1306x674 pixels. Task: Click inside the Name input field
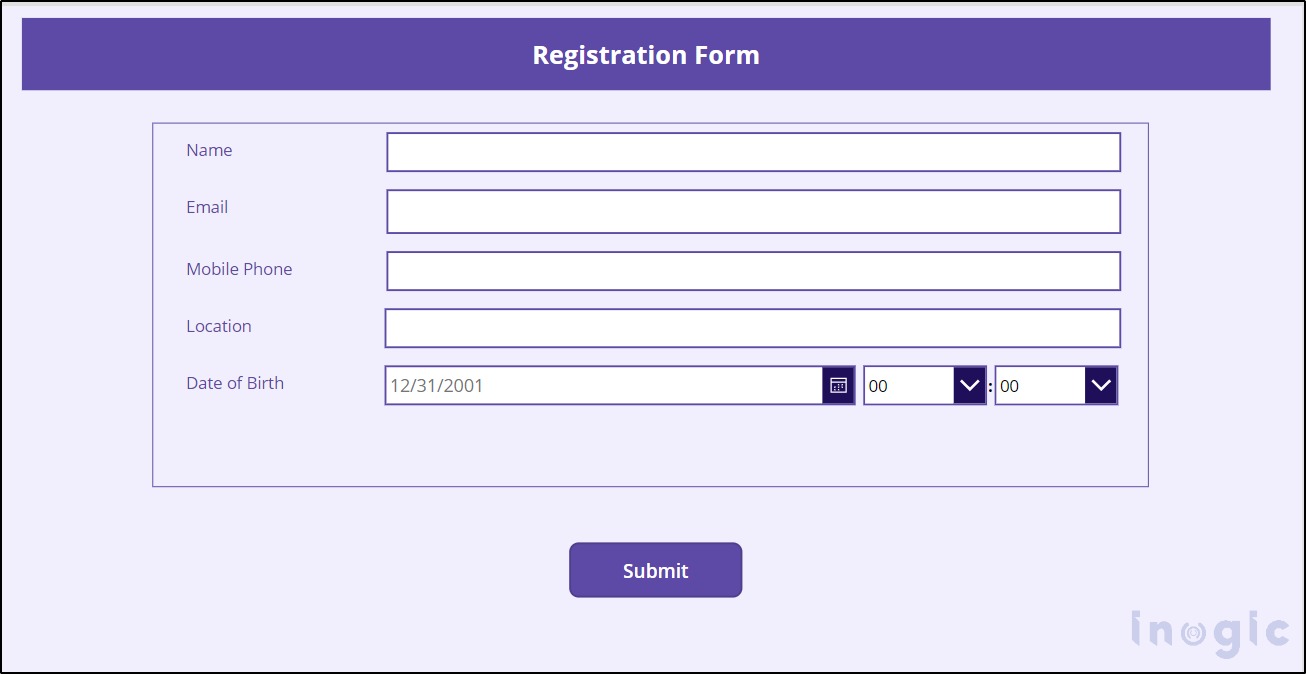click(753, 151)
